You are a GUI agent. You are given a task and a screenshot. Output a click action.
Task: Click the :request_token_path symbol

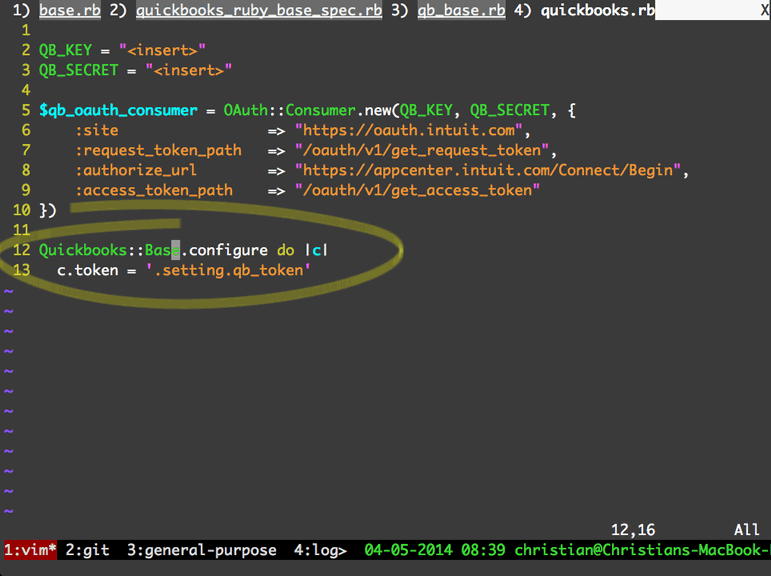click(x=158, y=151)
